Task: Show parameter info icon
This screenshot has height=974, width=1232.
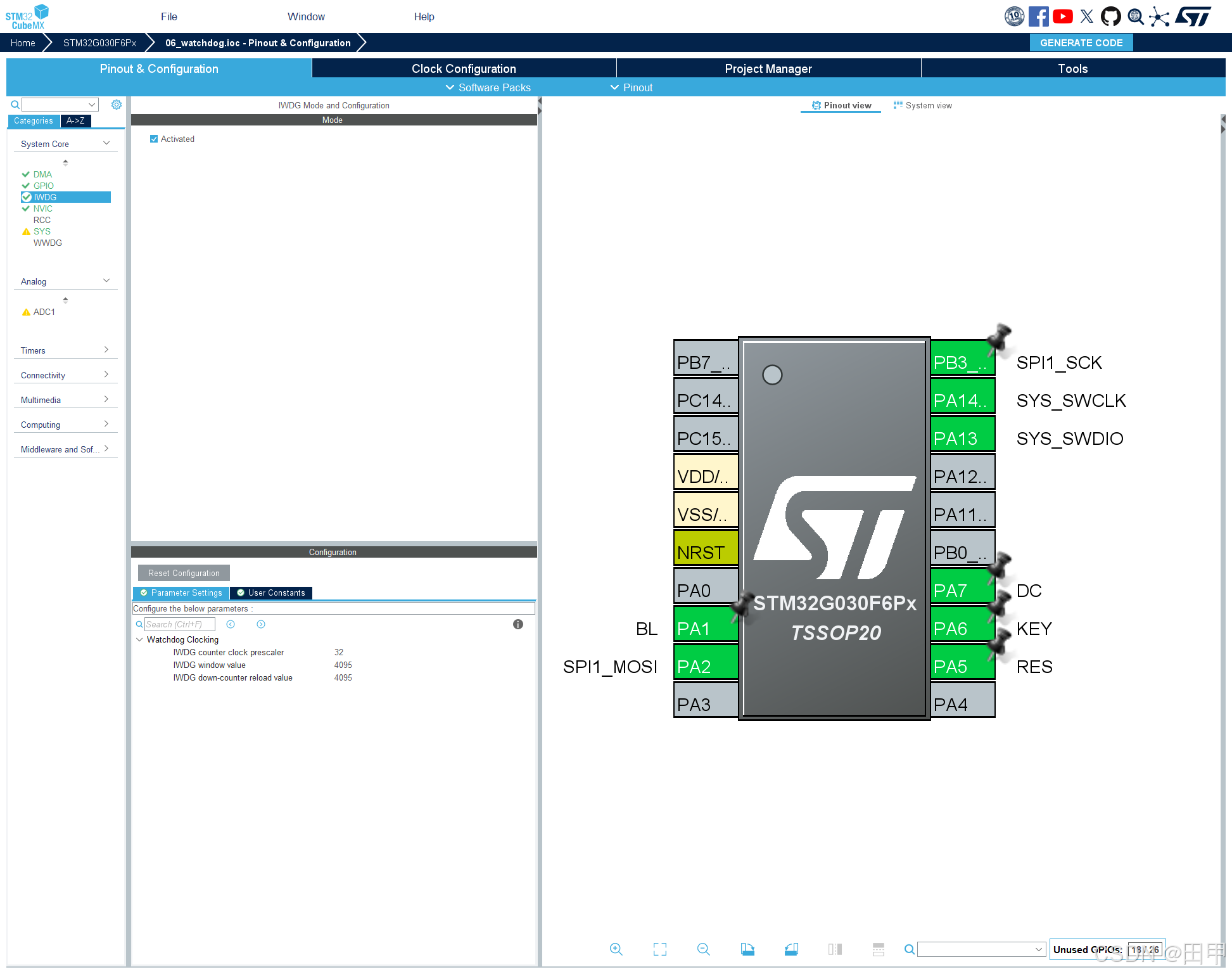Action: (x=518, y=624)
